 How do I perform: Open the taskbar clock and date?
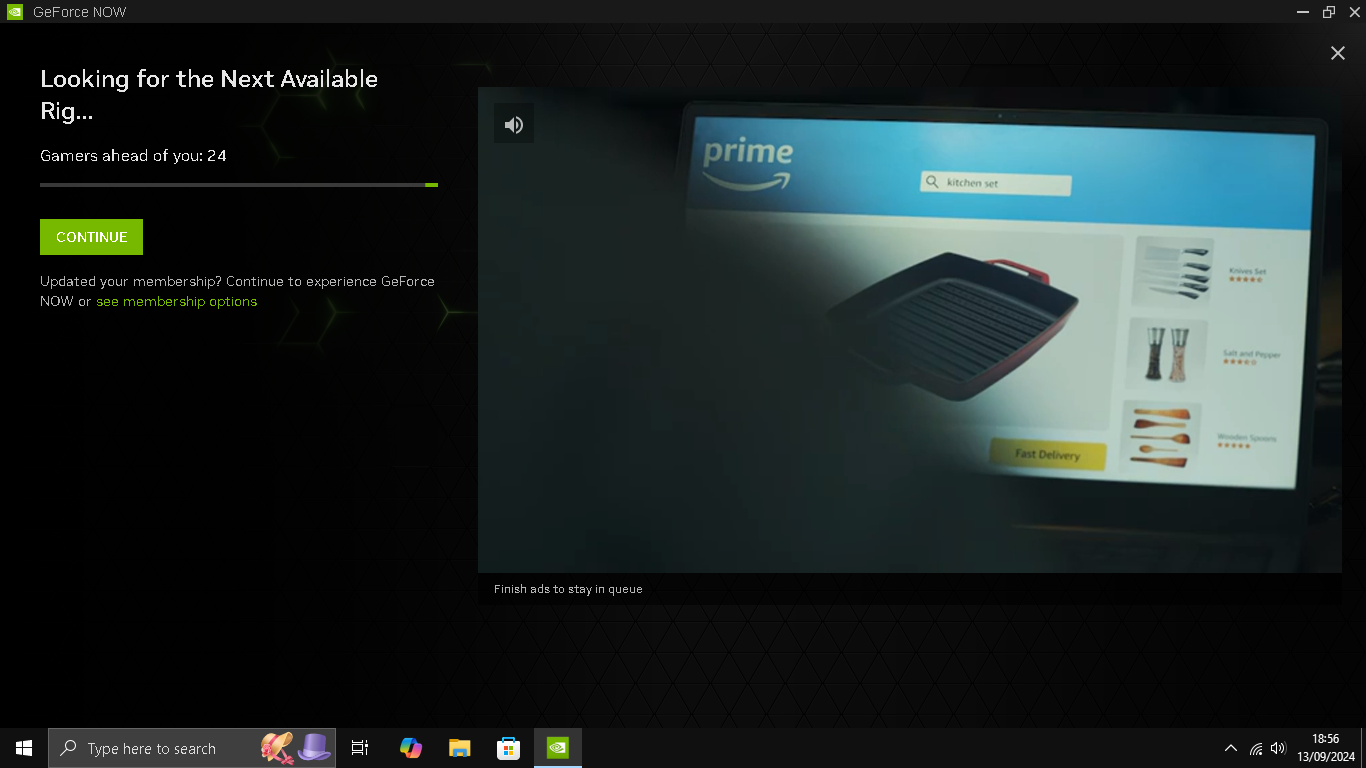click(x=1326, y=748)
